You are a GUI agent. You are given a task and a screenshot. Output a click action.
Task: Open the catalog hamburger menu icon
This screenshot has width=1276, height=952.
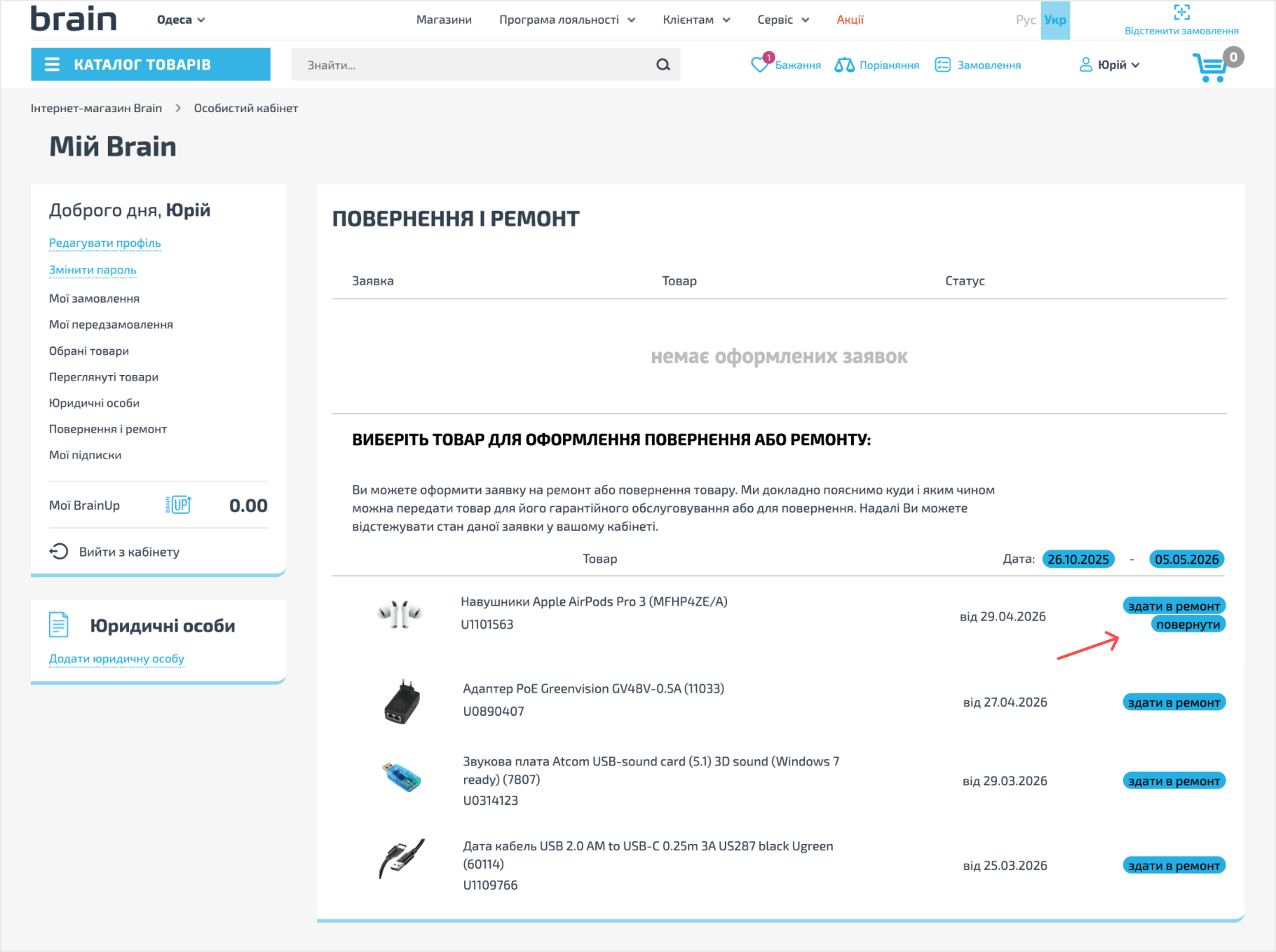[x=52, y=64]
